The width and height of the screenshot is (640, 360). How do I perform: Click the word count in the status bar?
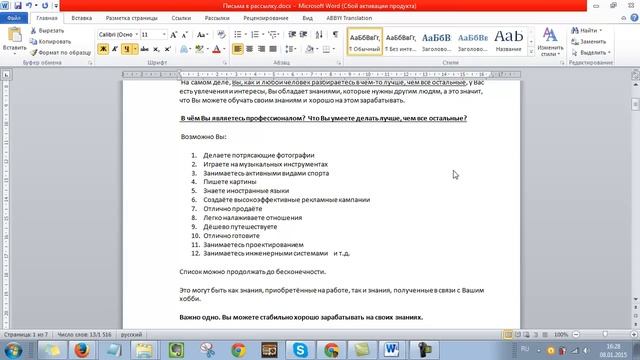coord(84,335)
